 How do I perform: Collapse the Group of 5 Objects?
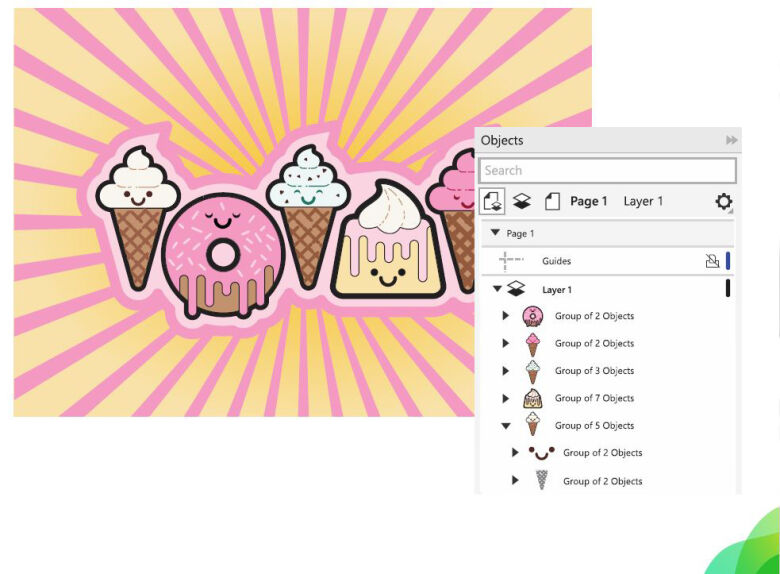[505, 426]
